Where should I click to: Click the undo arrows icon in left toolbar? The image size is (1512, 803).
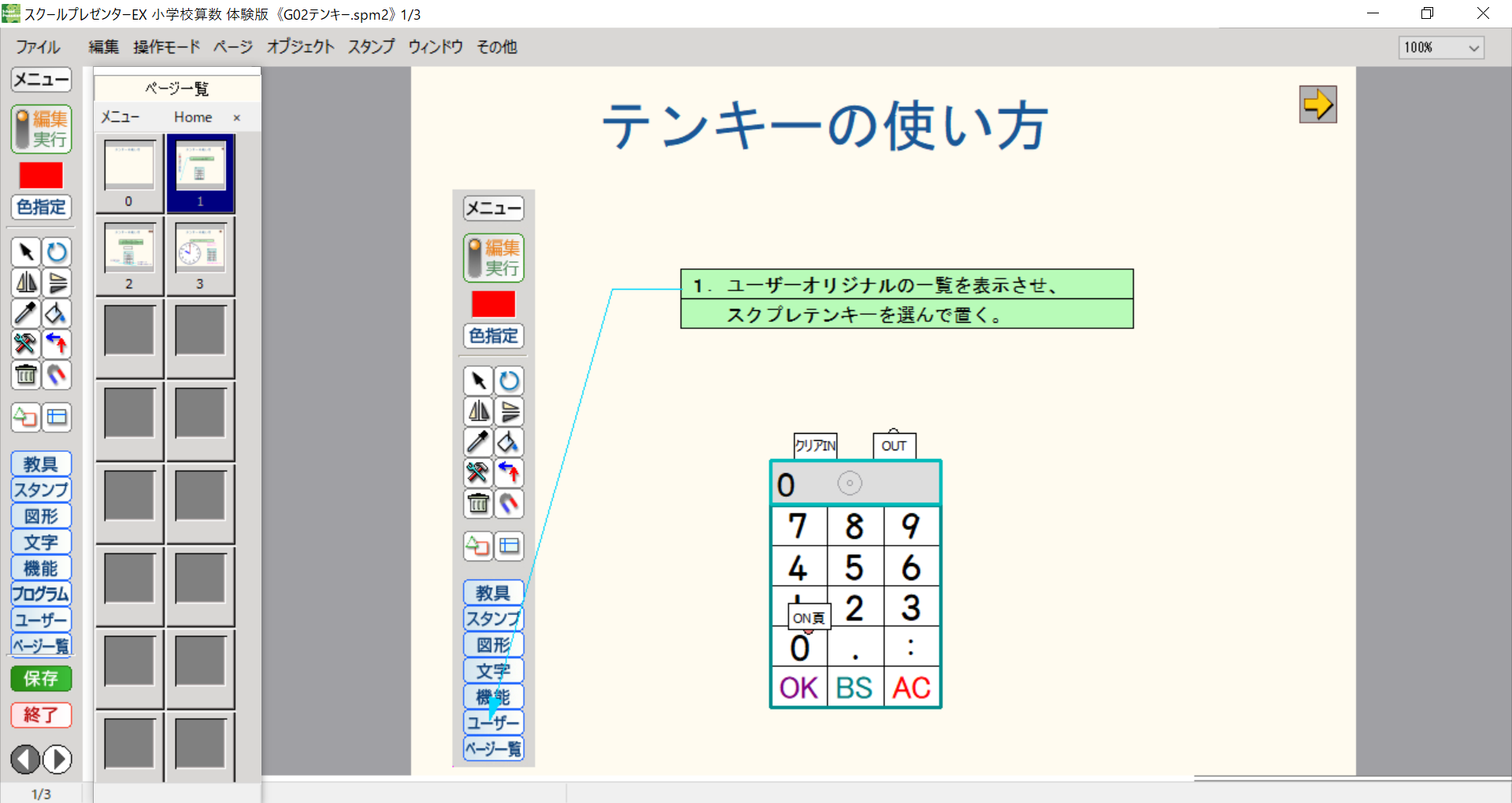pyautogui.click(x=57, y=344)
